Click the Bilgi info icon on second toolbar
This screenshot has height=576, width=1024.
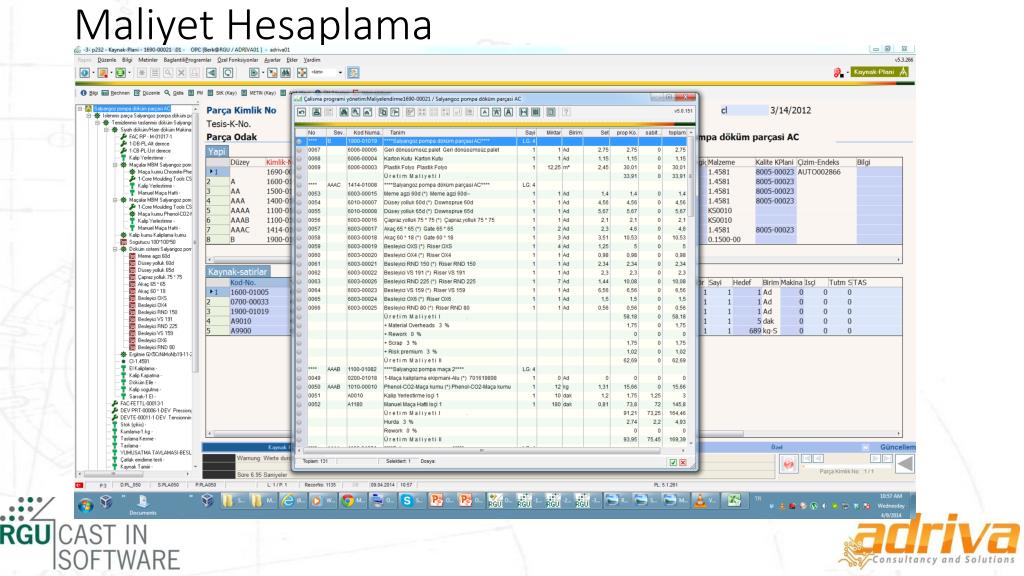pos(89,93)
